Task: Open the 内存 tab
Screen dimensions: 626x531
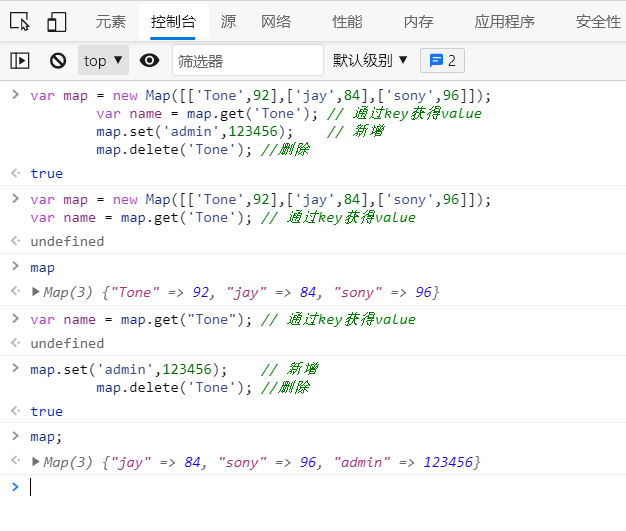Action: (x=418, y=21)
